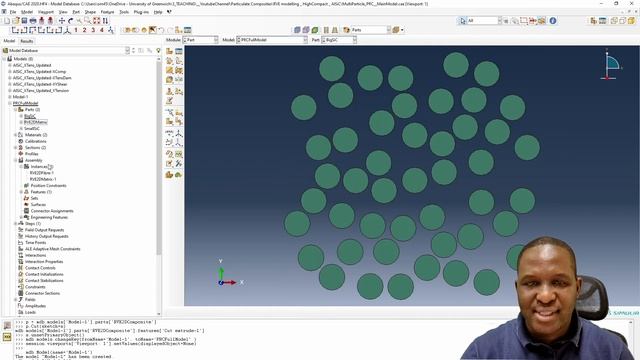The height and width of the screenshot is (360, 640).
Task: Select the Calibrations tree item
Action: pyautogui.click(x=36, y=141)
